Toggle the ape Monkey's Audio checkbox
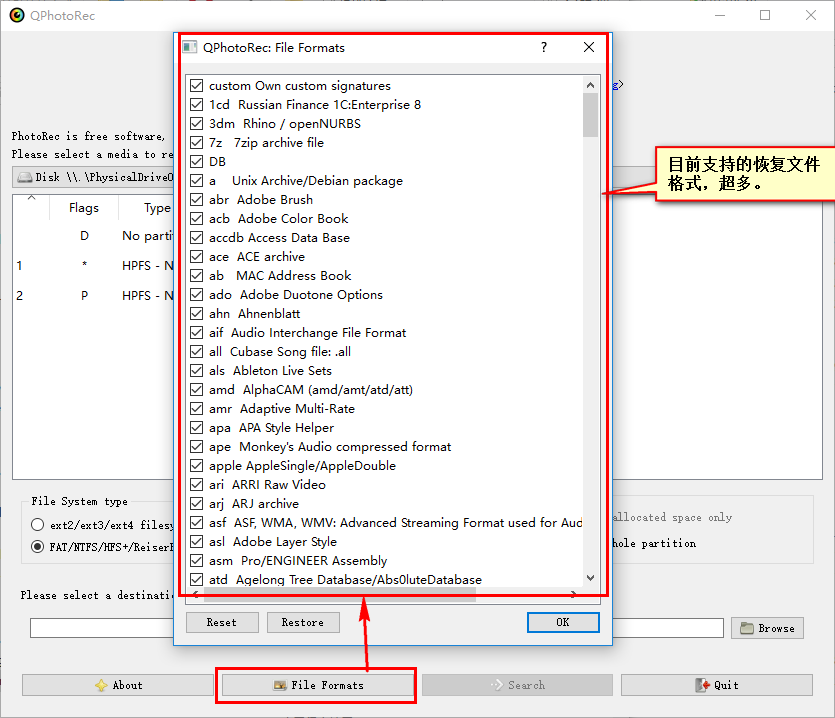The width and height of the screenshot is (835, 718). 197,446
